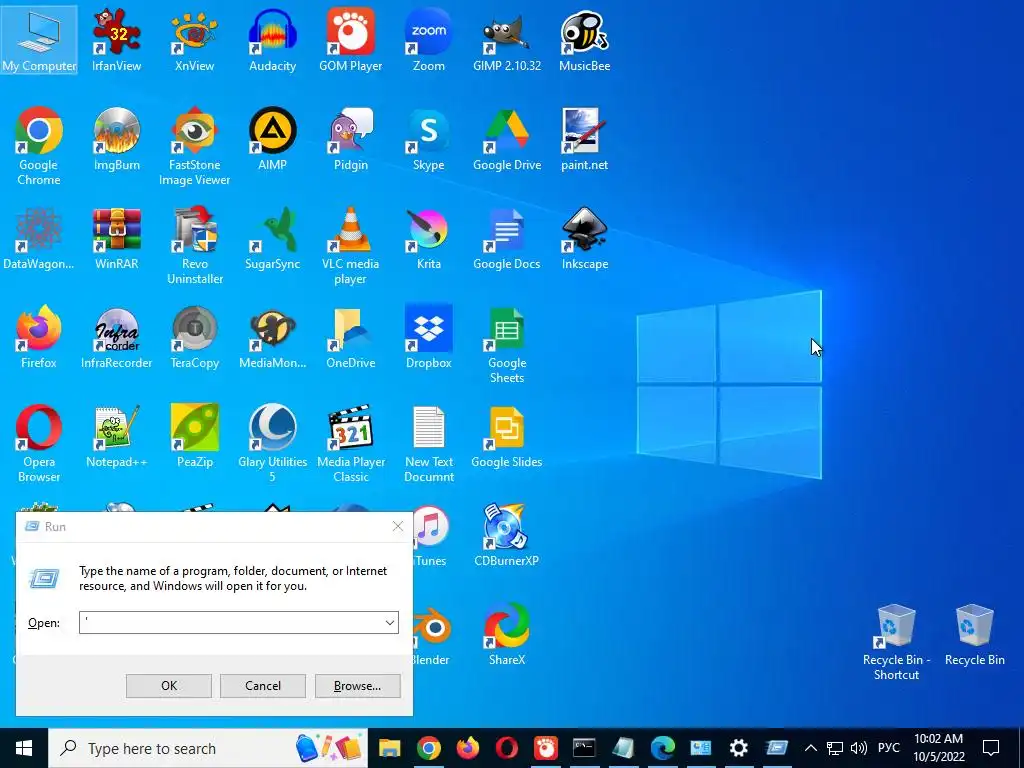Dismiss Run with the Cancel button

(263, 686)
